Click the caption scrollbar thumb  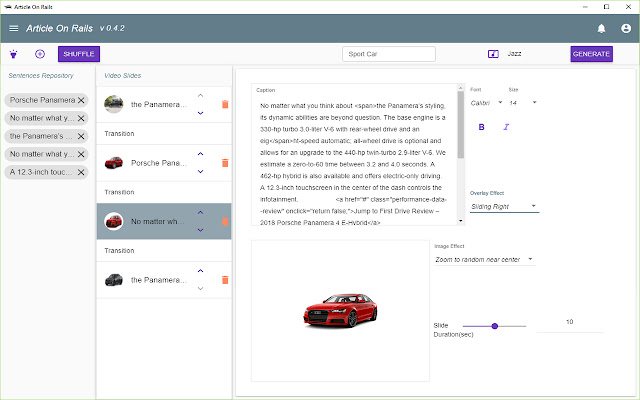coord(460,125)
